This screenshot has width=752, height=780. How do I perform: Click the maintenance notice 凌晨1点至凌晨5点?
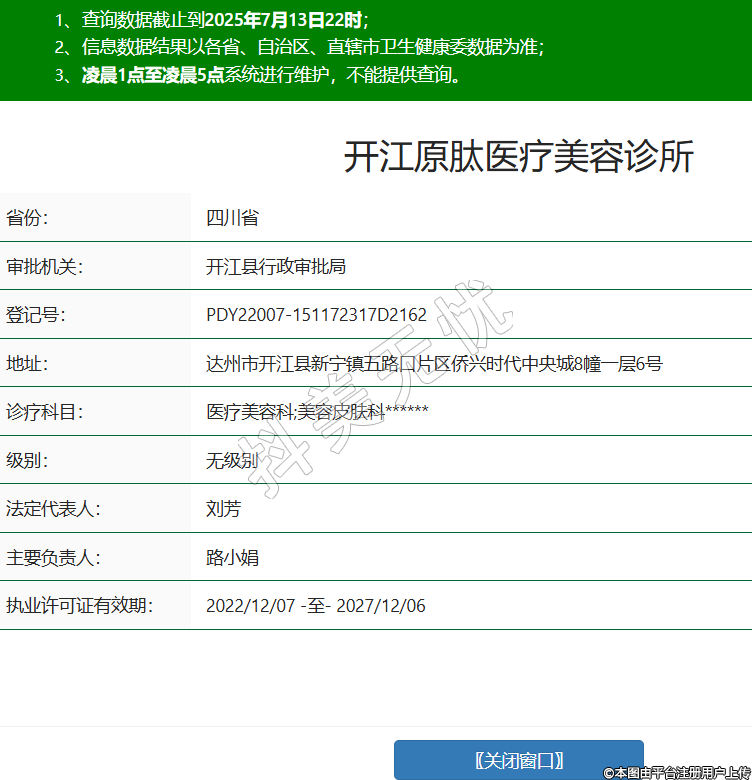[270, 74]
